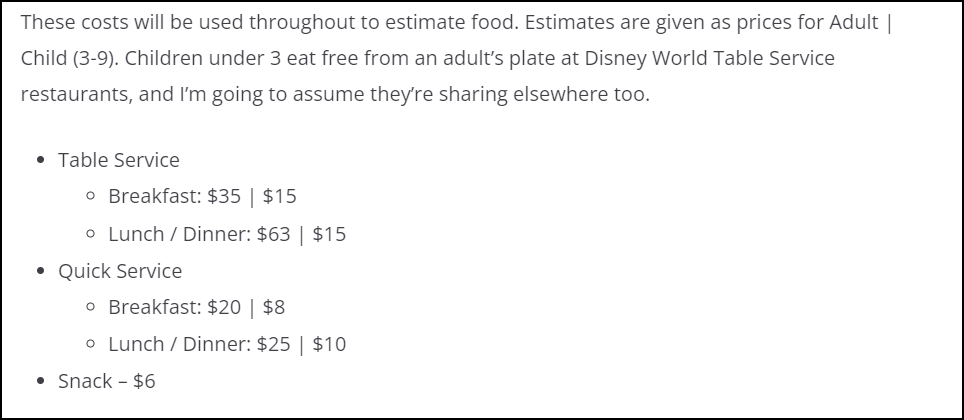Viewport: 964px width, 420px height.
Task: Click the Table Service Breakfast $35 | $15 line
Action: click(x=202, y=196)
